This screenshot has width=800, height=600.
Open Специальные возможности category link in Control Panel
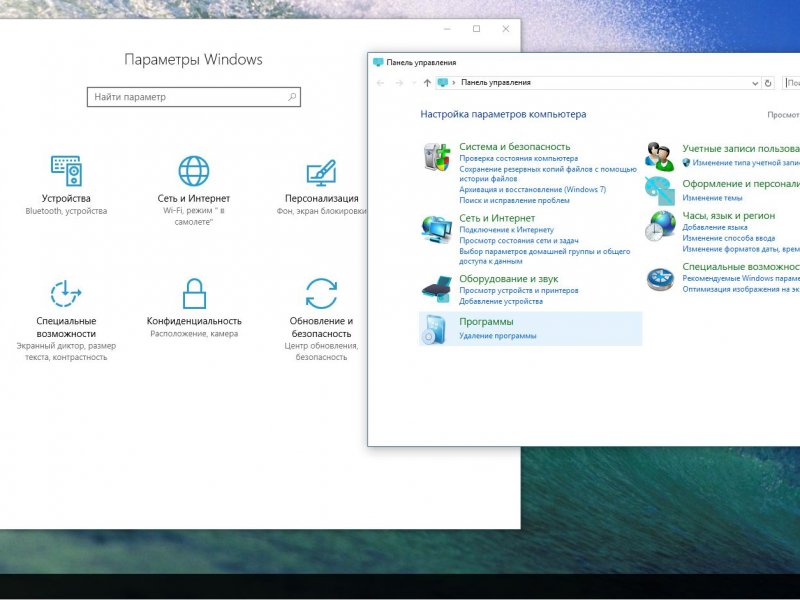point(741,267)
